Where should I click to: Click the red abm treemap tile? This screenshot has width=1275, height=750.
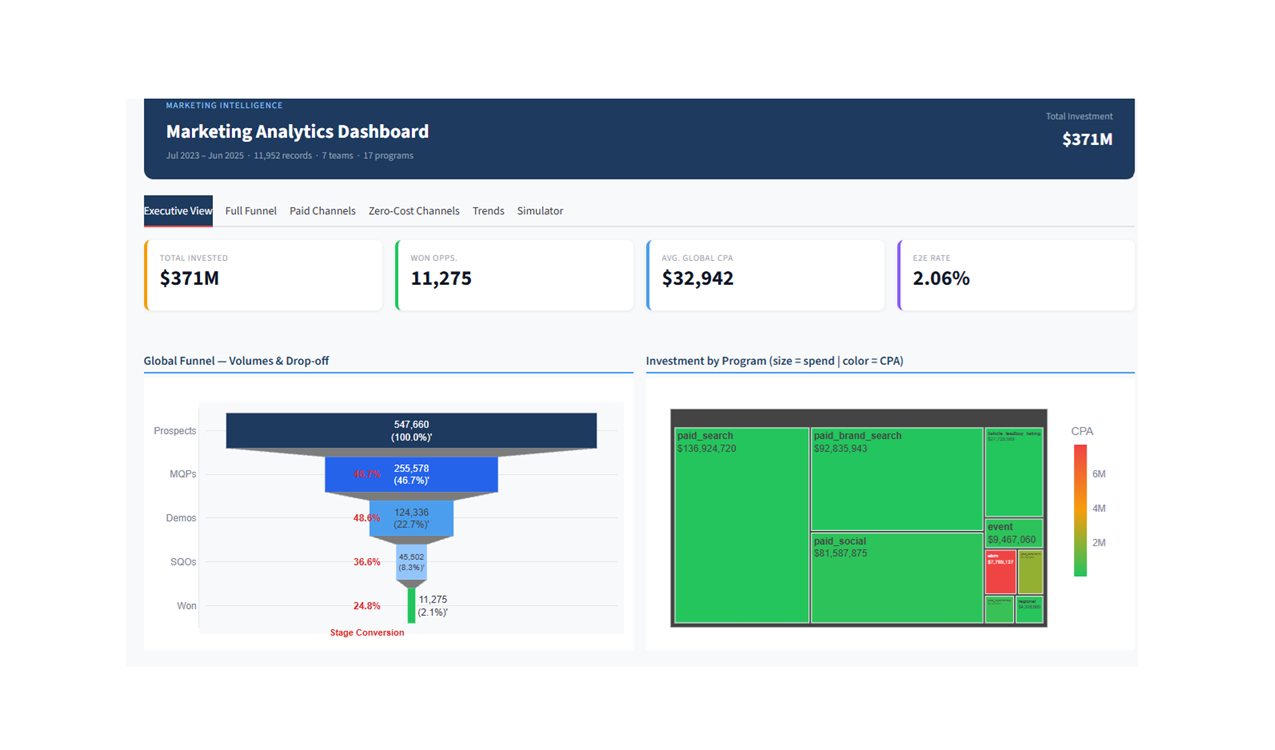click(1000, 572)
